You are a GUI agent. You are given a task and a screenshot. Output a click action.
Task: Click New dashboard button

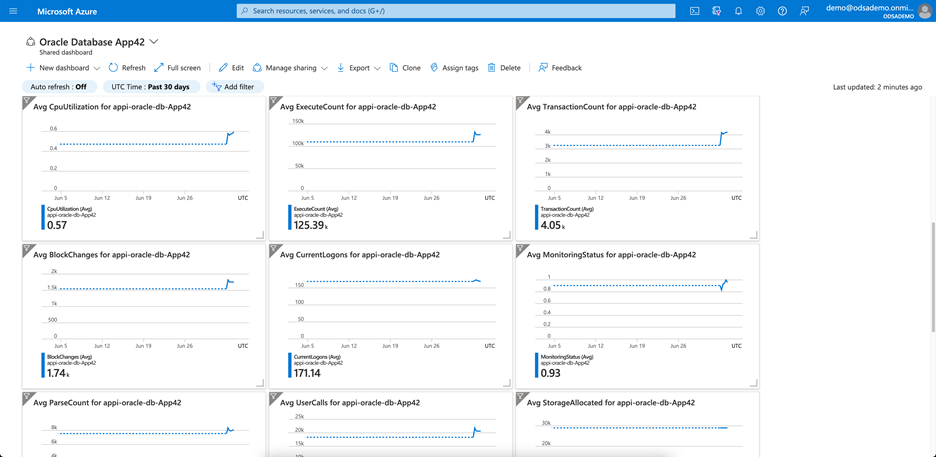(x=58, y=68)
